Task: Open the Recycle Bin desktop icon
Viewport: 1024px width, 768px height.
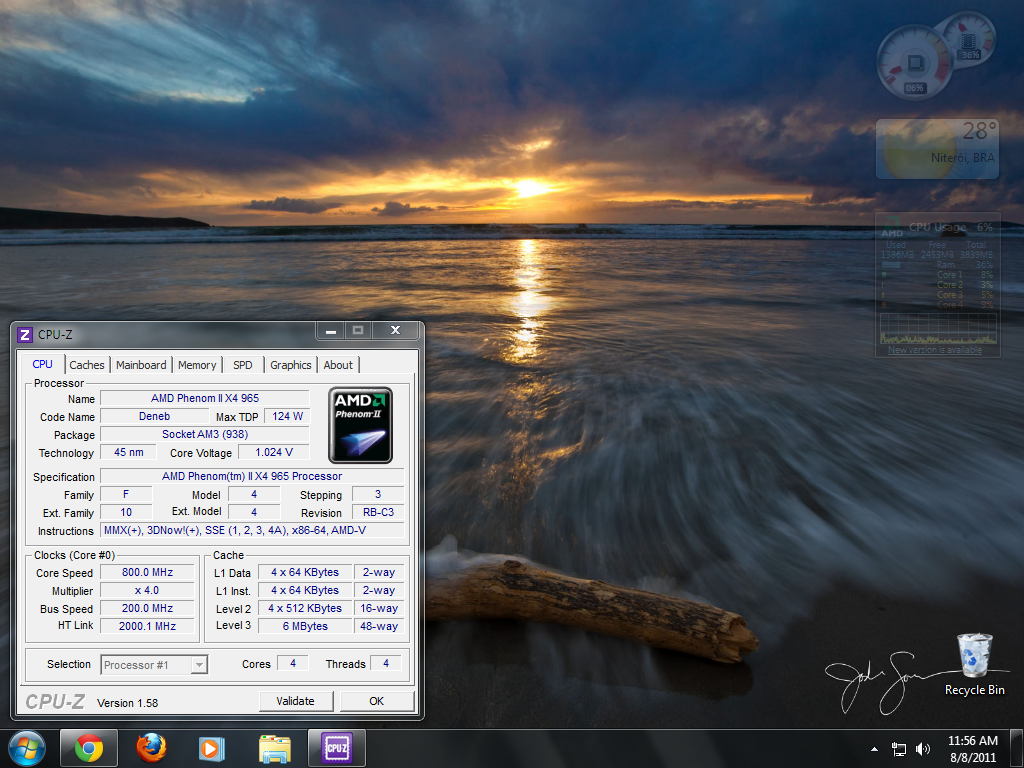Action: pos(974,665)
